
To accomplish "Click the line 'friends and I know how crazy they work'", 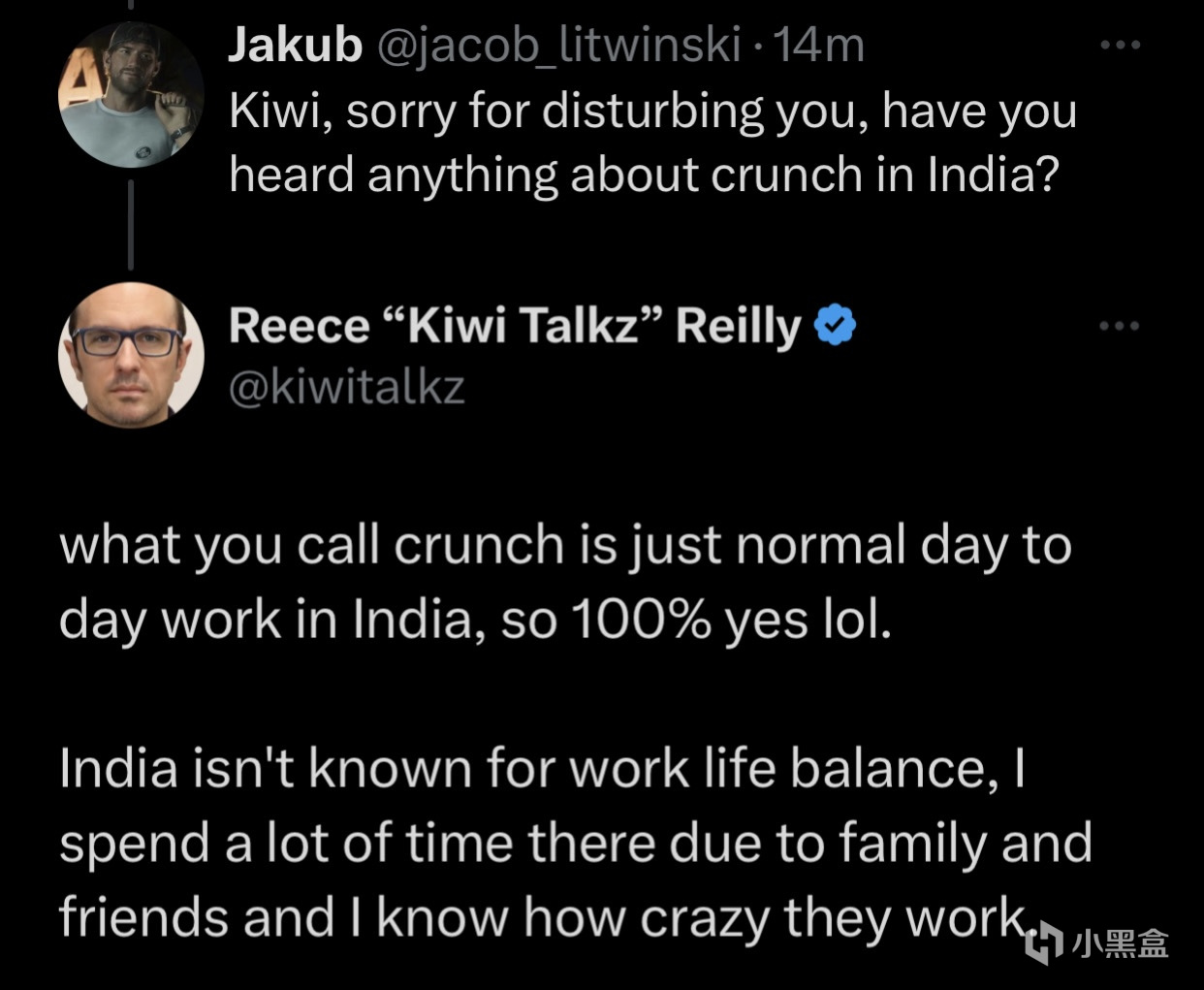I will tap(544, 917).
